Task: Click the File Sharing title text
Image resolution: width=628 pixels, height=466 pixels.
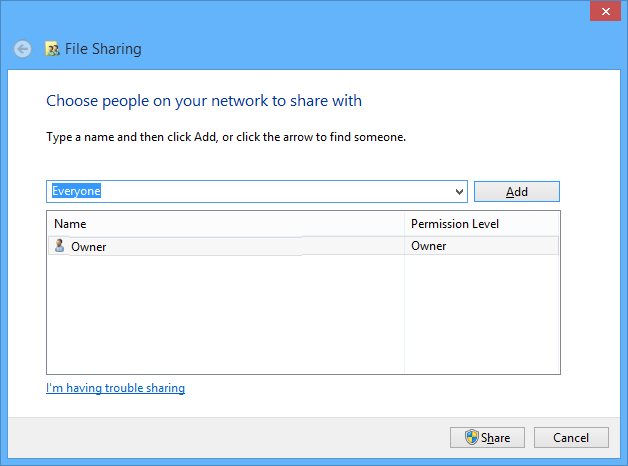Action: tap(103, 49)
